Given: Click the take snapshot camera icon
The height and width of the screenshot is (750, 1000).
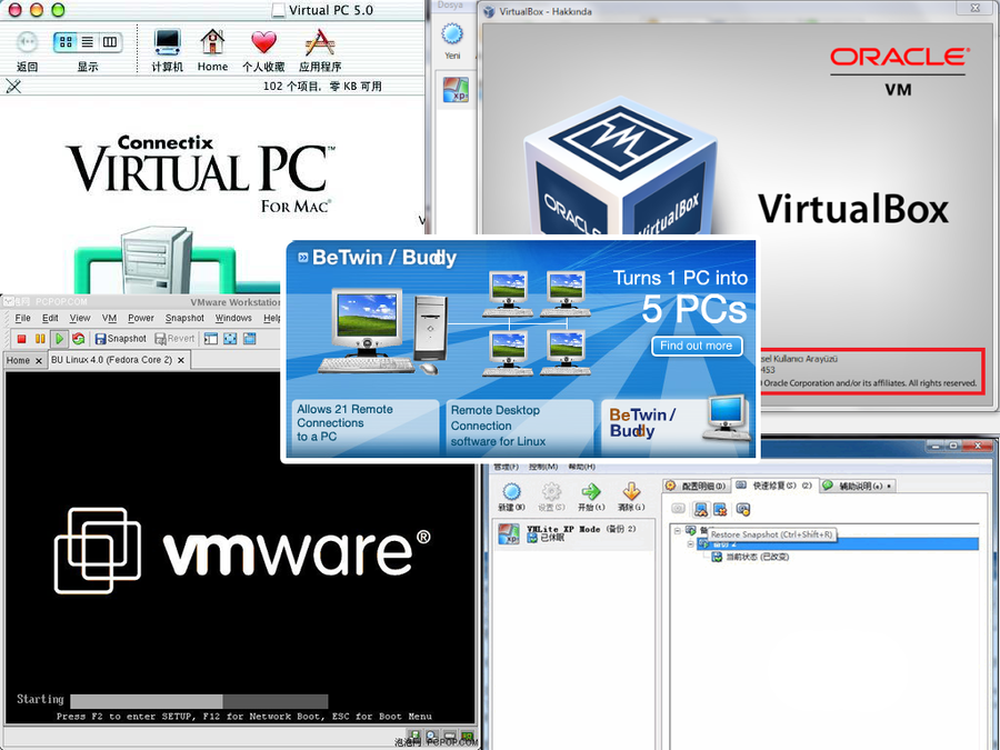Looking at the screenshot, I should 678,509.
